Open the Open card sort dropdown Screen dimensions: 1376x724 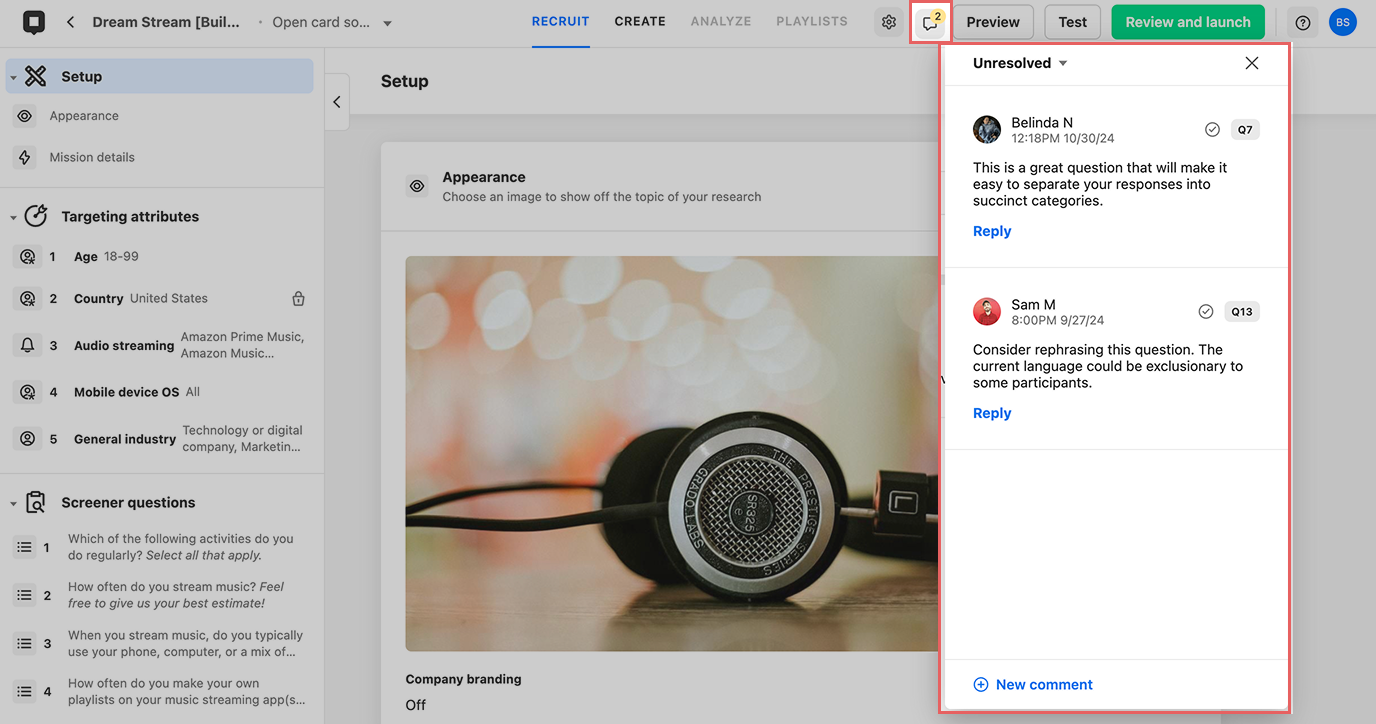pos(330,22)
